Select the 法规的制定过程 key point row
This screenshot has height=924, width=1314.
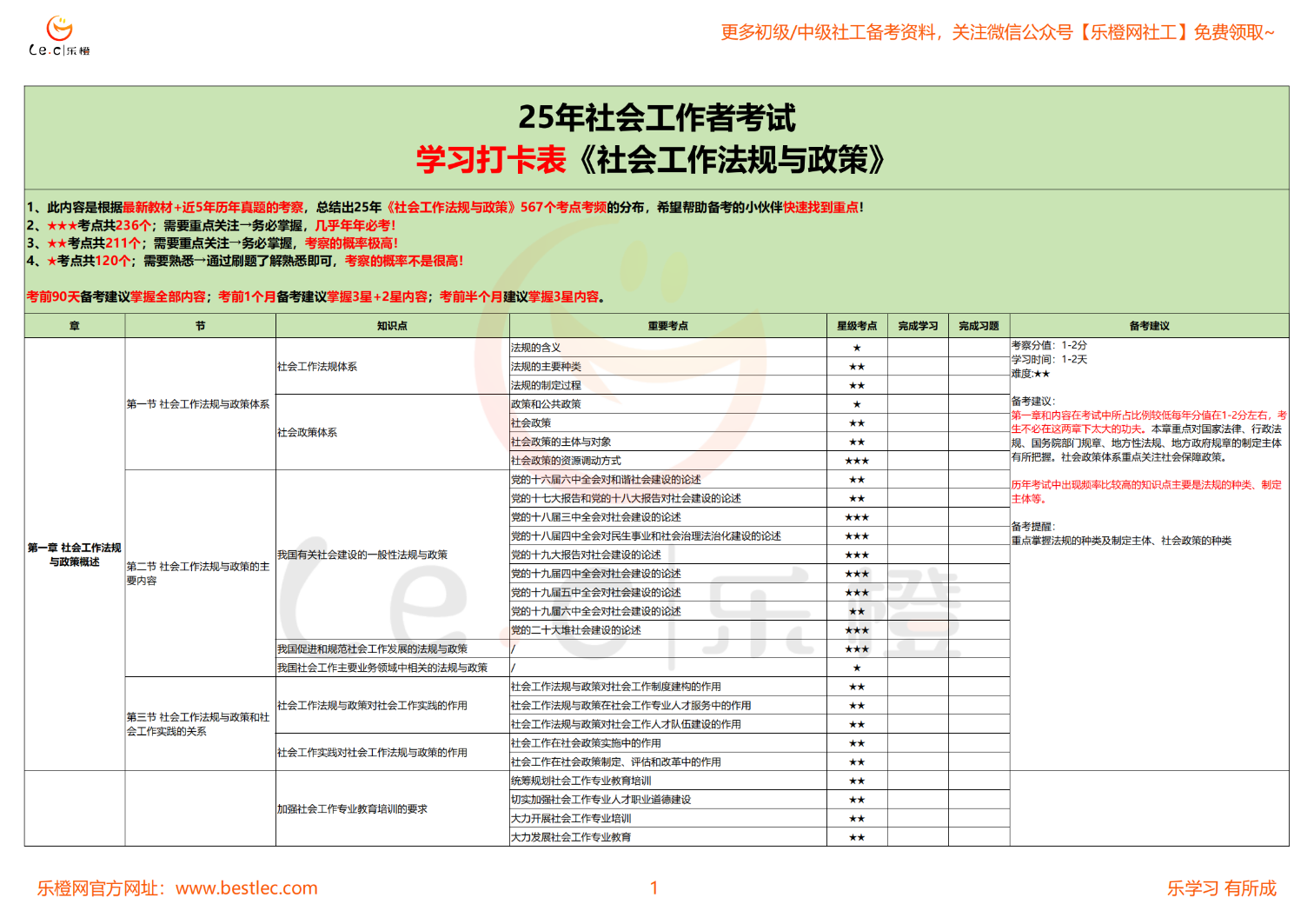point(668,385)
